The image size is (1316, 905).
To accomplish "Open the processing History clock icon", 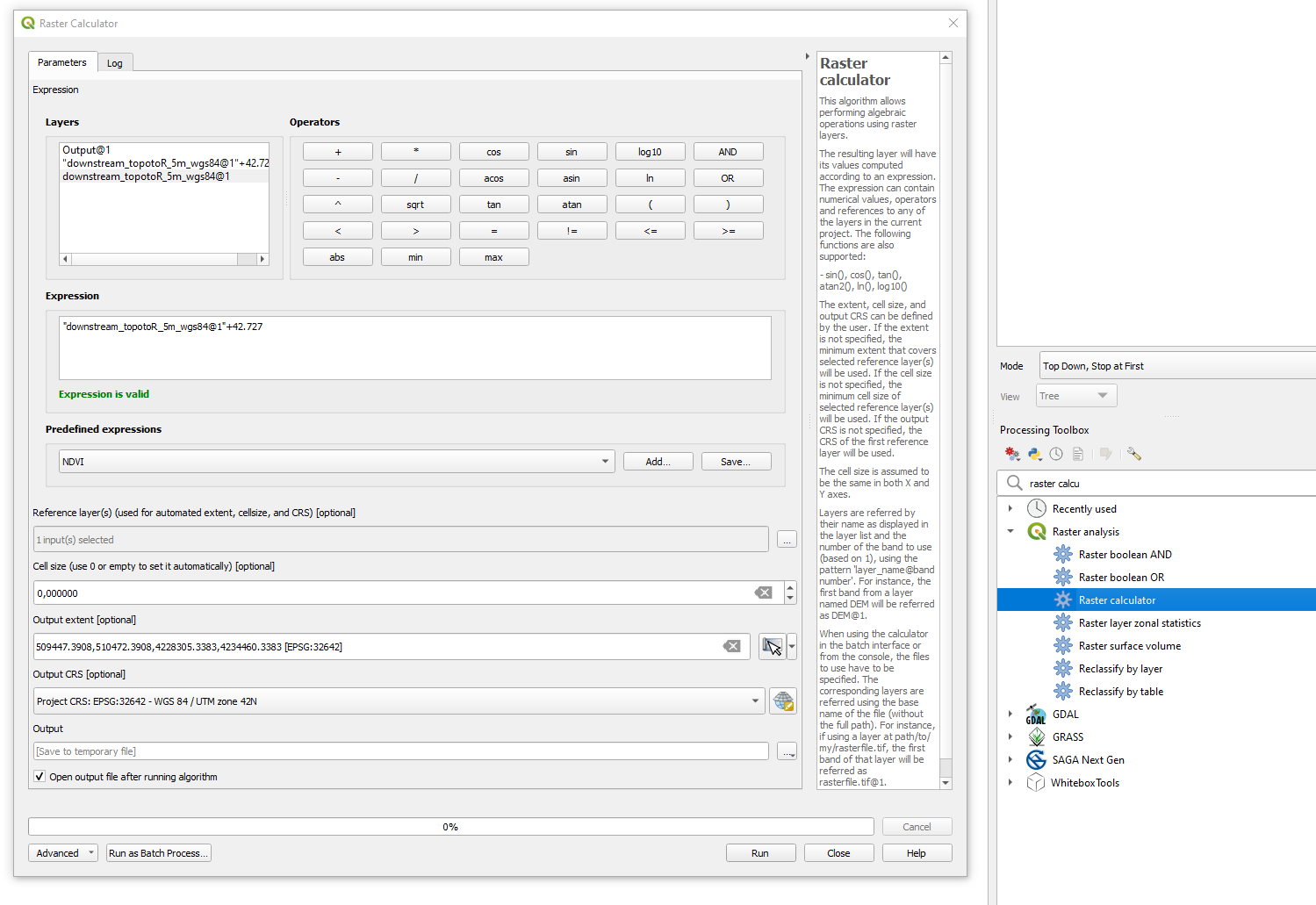I will 1056,454.
